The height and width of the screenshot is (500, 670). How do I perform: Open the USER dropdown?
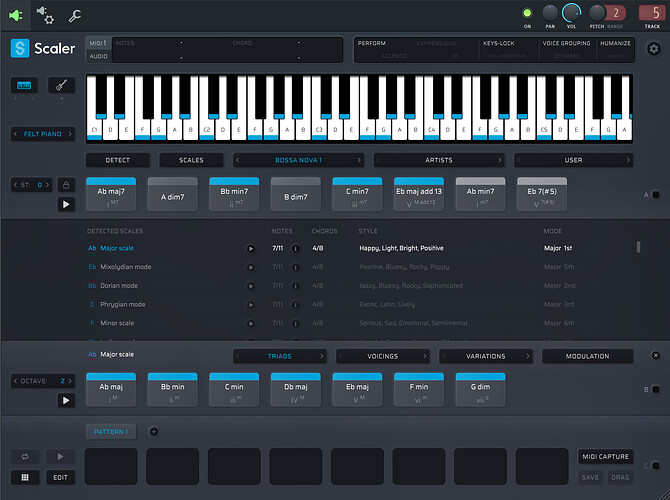point(573,160)
